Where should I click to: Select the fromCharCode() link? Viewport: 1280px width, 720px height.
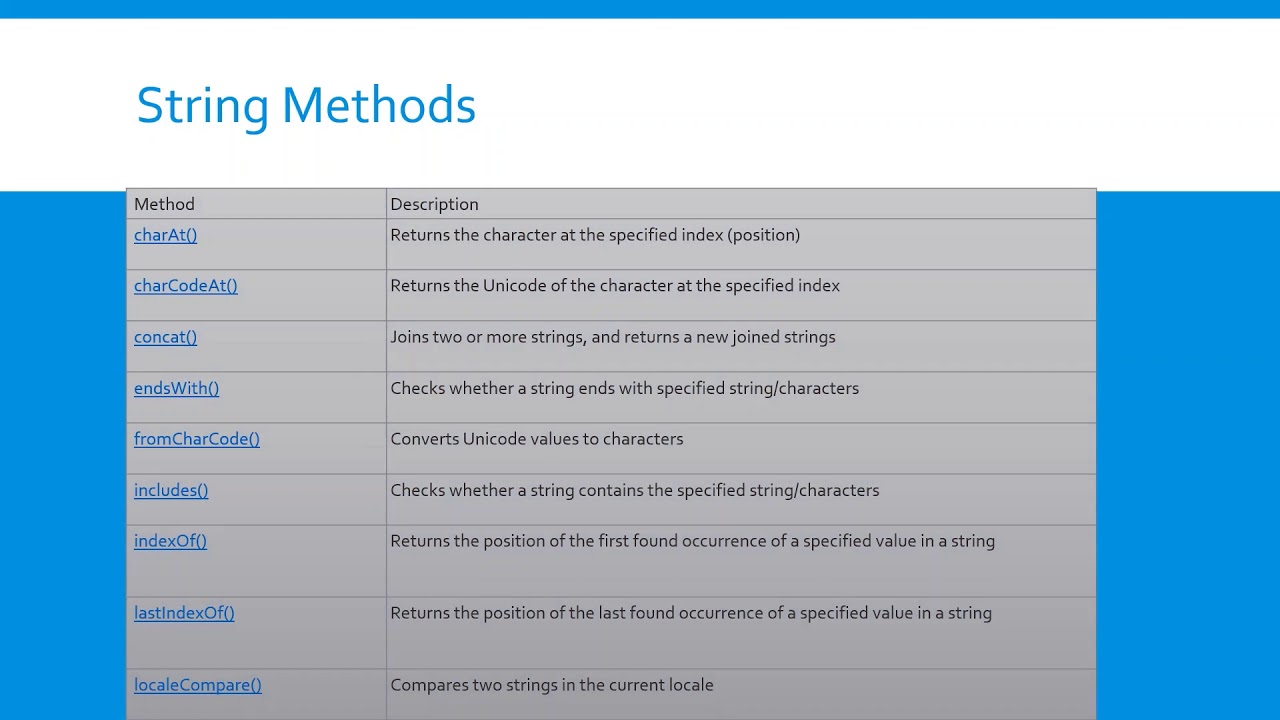click(196, 439)
